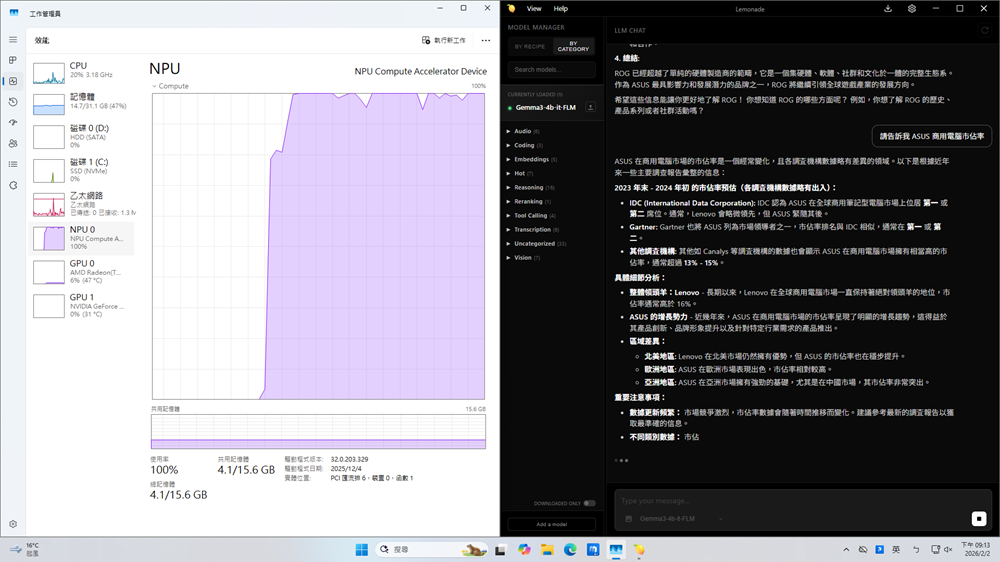Click the Run new task button

pos(445,40)
